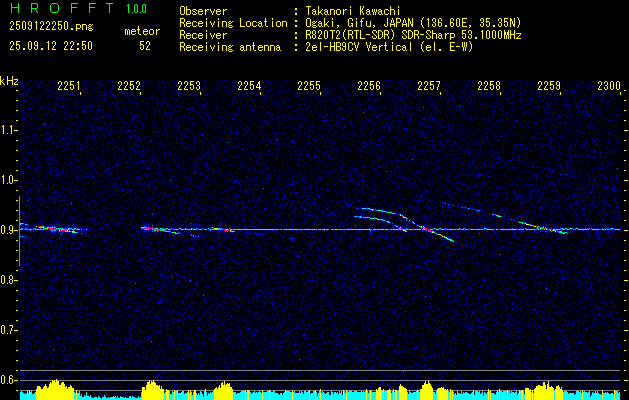629x400 pixels.
Task: Click the 1.1 kHz frequency label
Action: coord(8,130)
